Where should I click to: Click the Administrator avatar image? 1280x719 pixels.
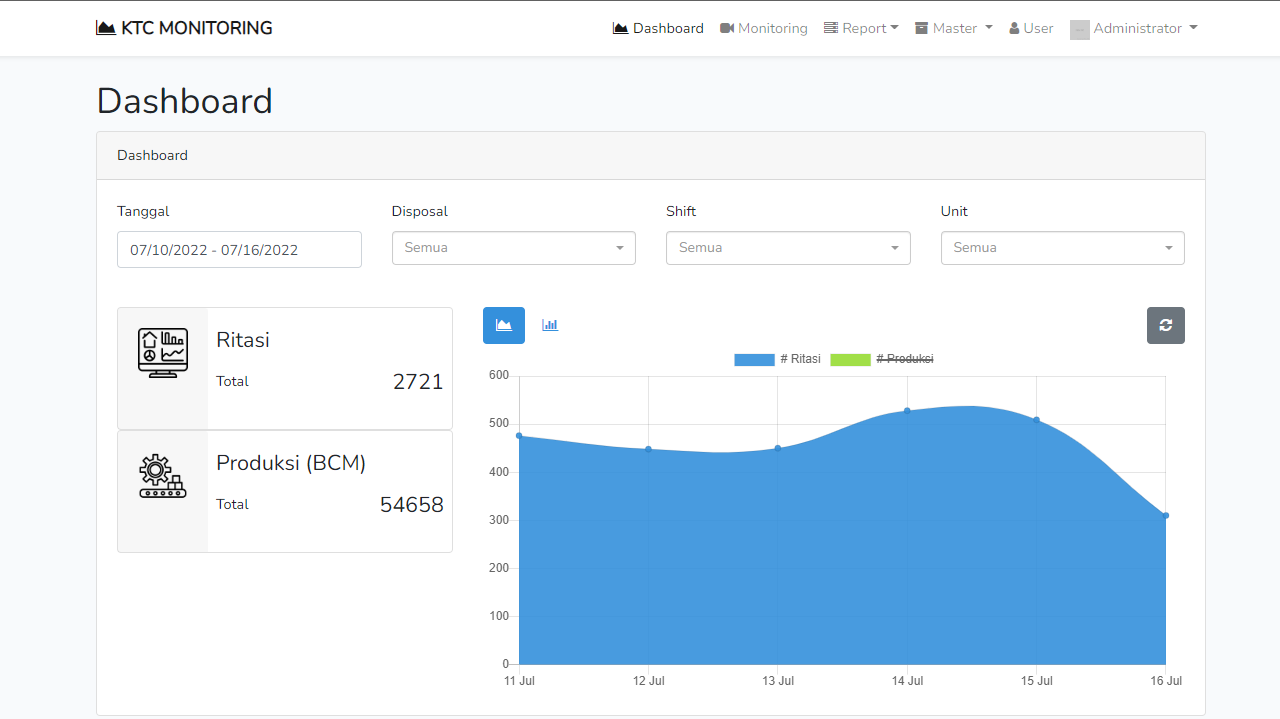[x=1079, y=29]
